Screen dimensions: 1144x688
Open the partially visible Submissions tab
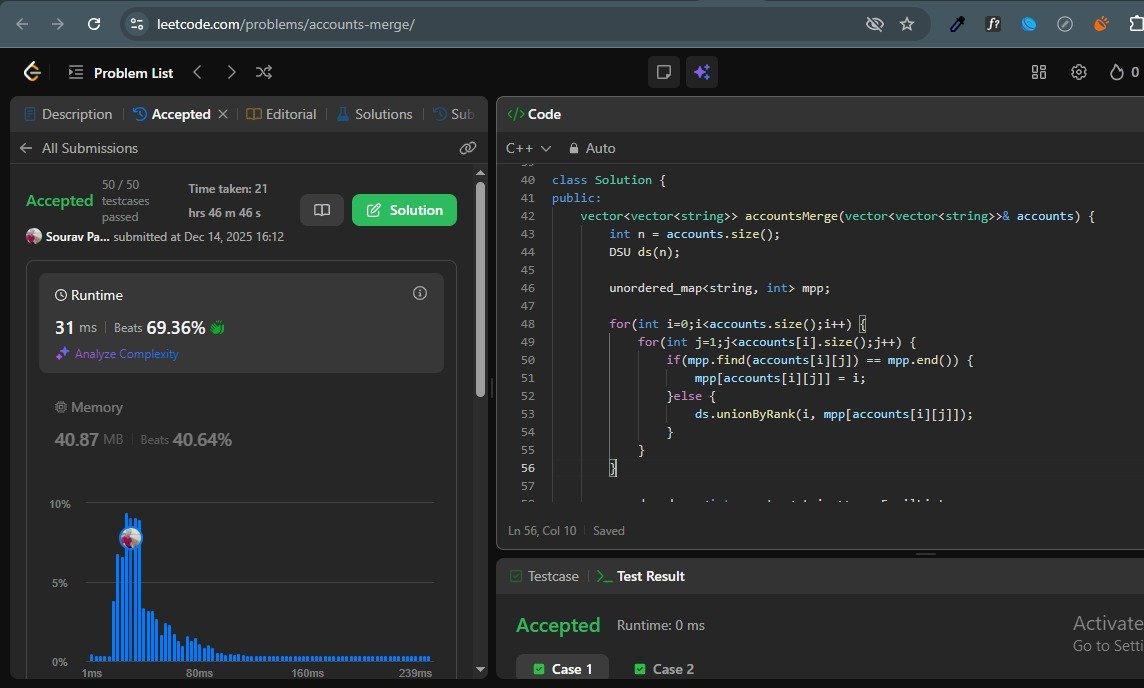[x=454, y=114]
